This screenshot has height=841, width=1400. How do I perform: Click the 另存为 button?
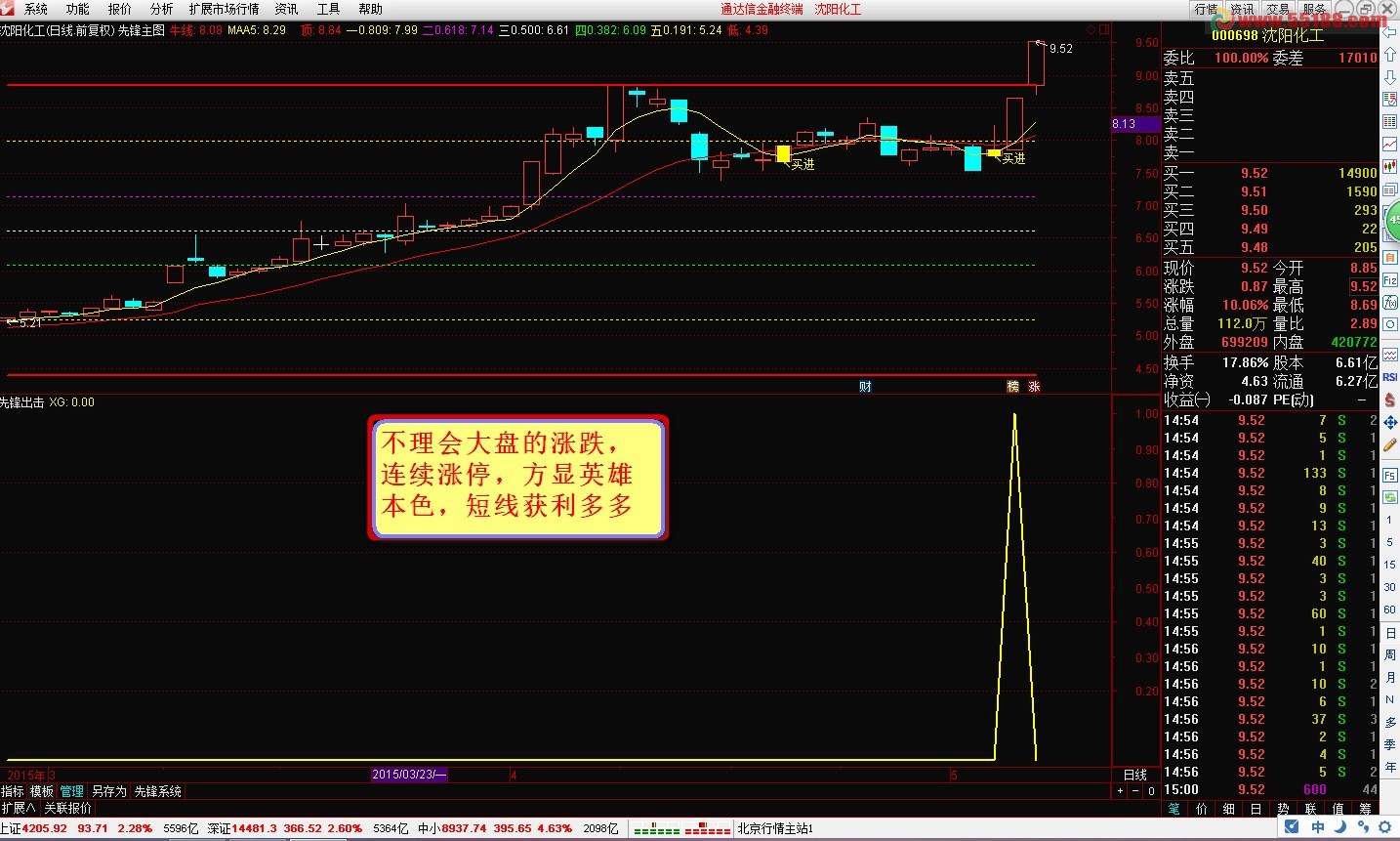click(109, 791)
